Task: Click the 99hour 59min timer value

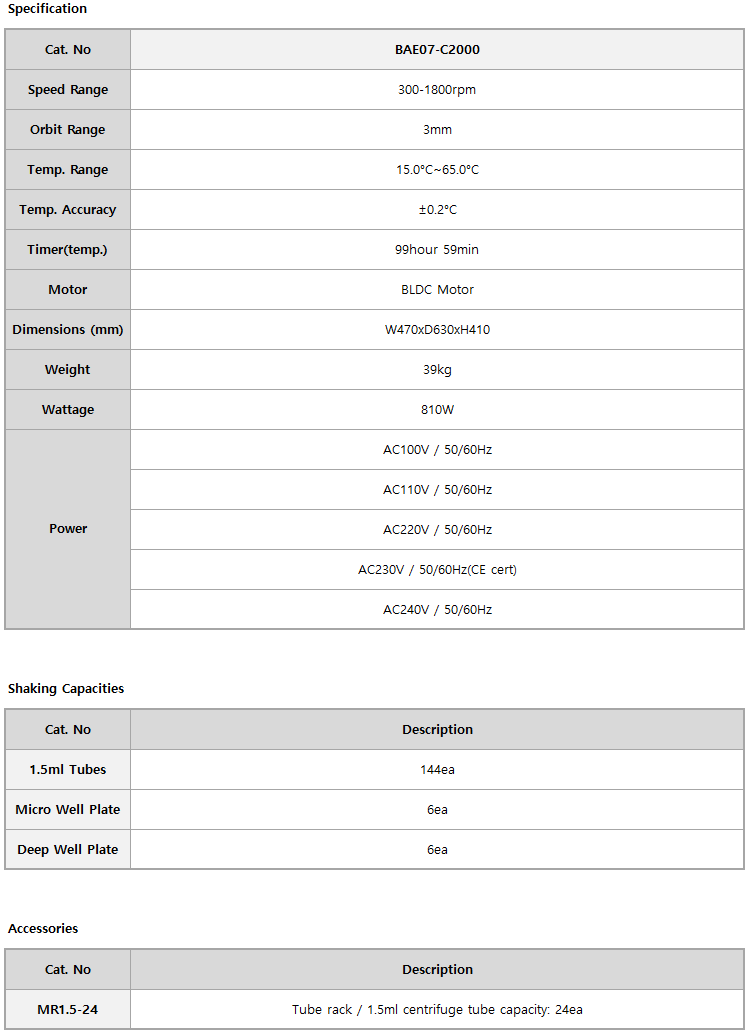Action: [437, 250]
